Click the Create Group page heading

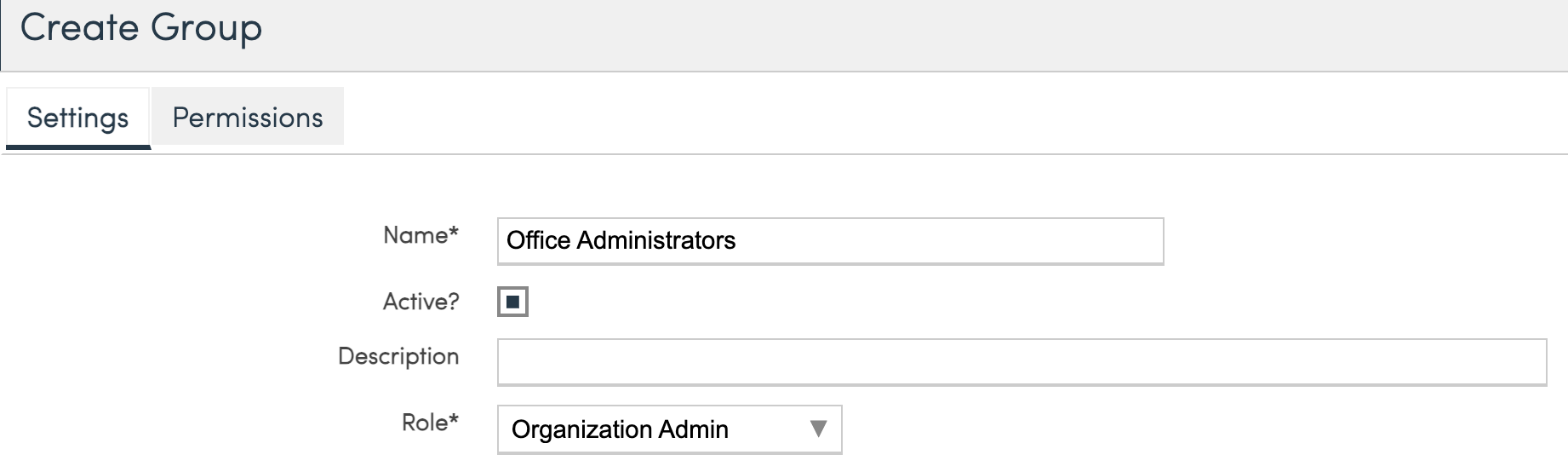141,28
